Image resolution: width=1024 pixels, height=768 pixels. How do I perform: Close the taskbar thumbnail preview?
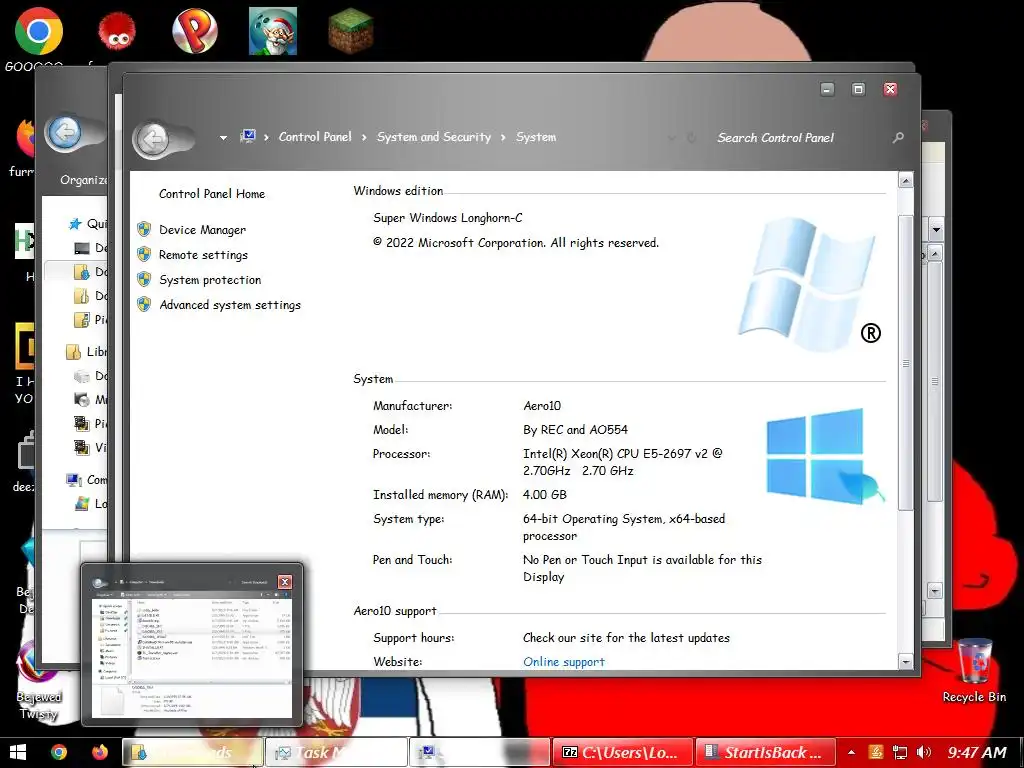[x=285, y=582]
